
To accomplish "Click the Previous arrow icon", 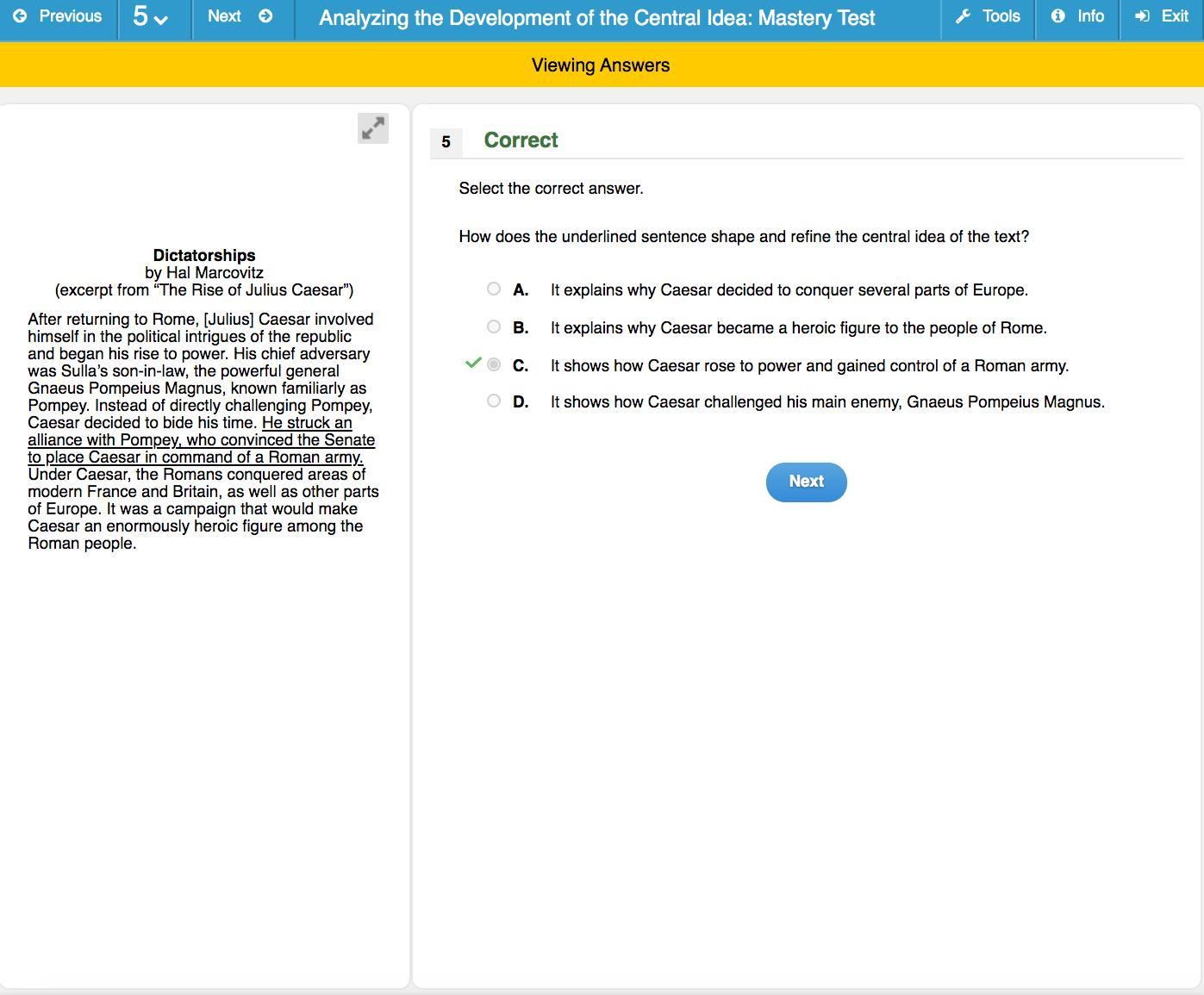I will (20, 16).
